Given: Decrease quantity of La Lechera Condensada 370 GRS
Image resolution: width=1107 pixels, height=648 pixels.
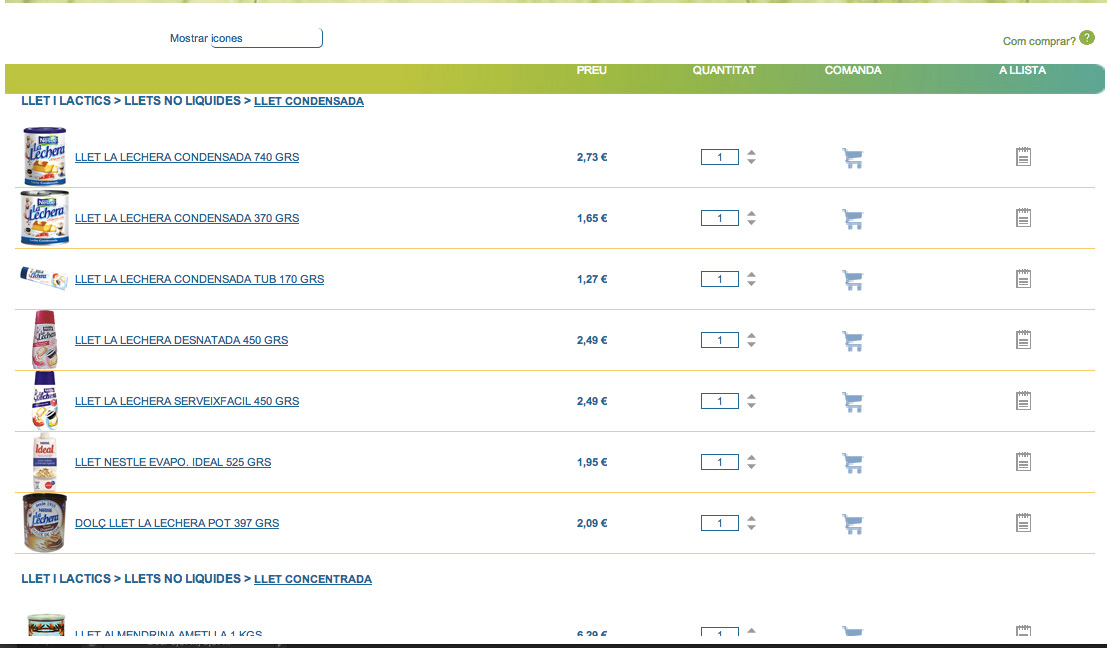Looking at the screenshot, I should [x=752, y=223].
